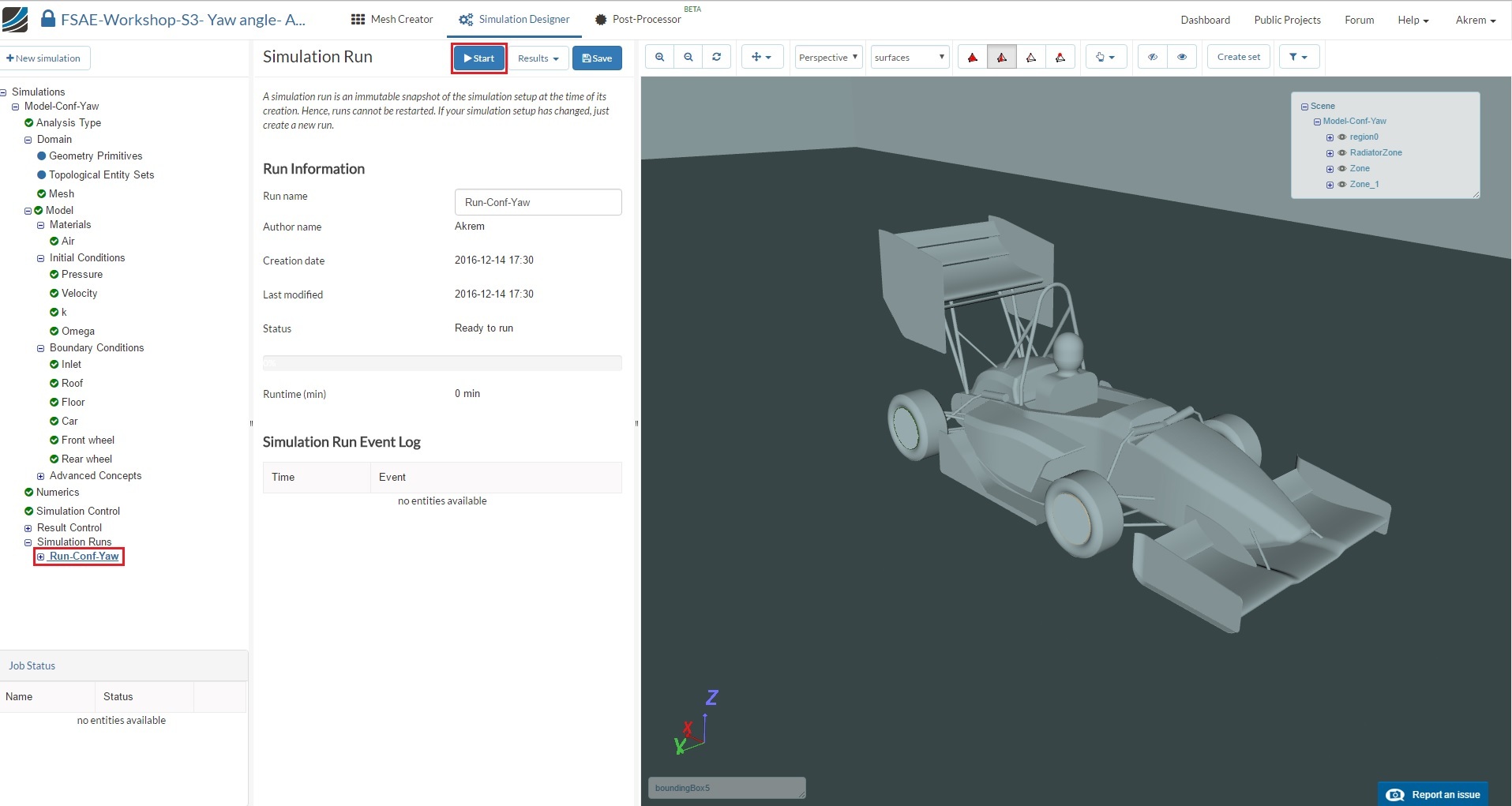Save the simulation run

[597, 58]
